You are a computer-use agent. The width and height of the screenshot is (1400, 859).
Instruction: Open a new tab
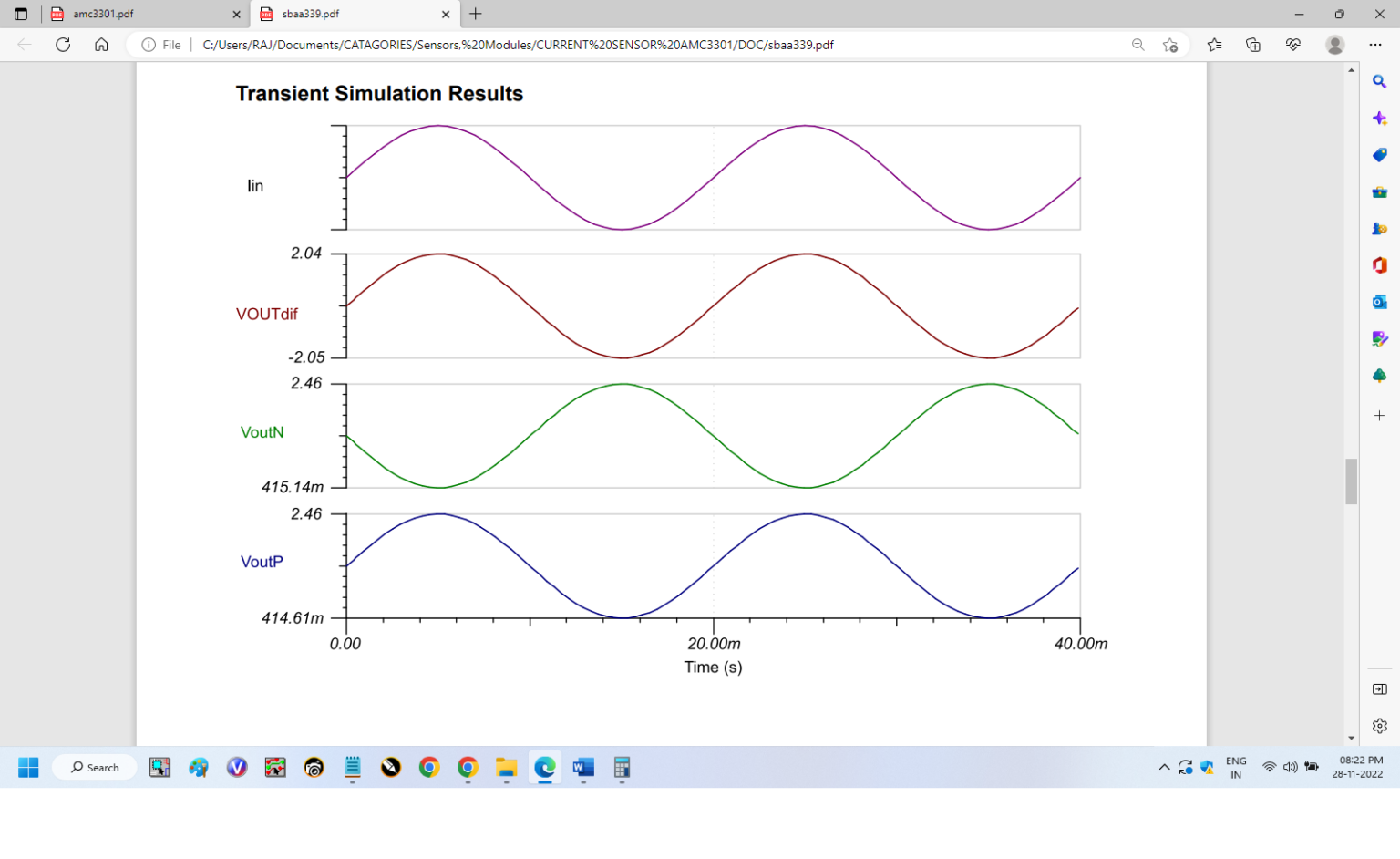click(x=476, y=15)
